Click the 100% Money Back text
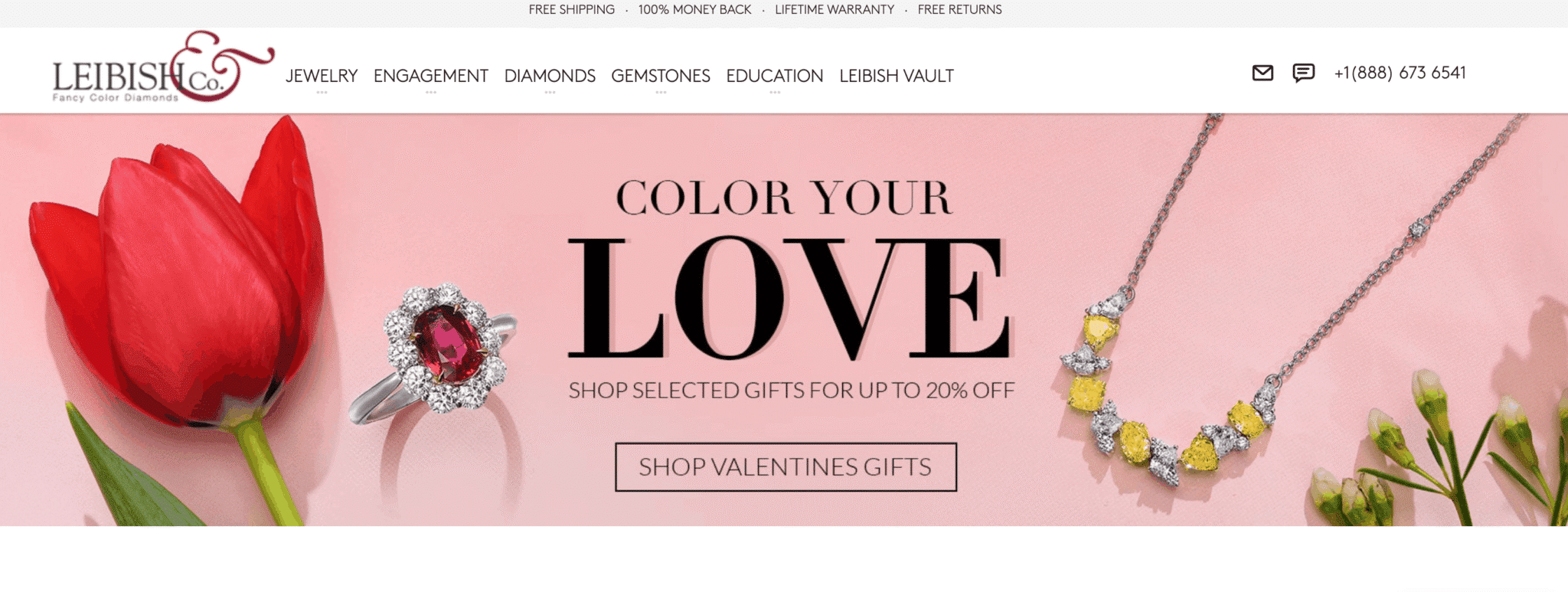Image resolution: width=1568 pixels, height=592 pixels. 695,10
